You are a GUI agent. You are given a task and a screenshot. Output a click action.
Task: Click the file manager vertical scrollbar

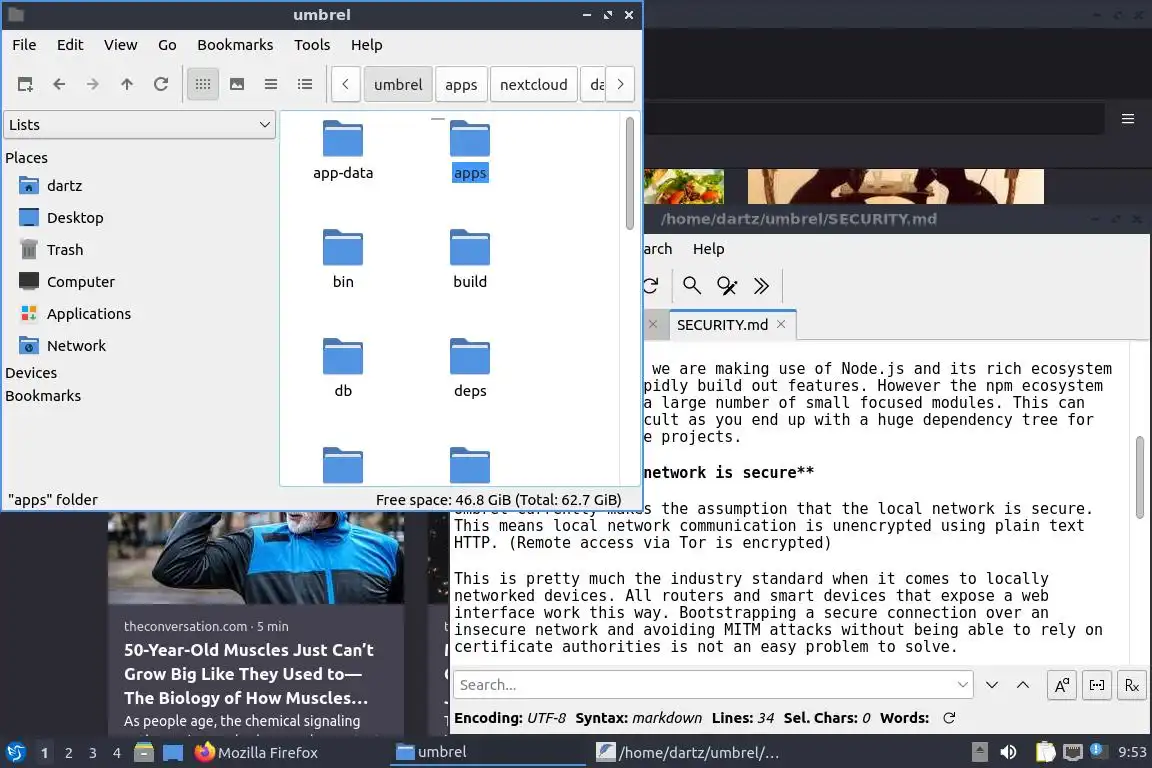pyautogui.click(x=630, y=173)
